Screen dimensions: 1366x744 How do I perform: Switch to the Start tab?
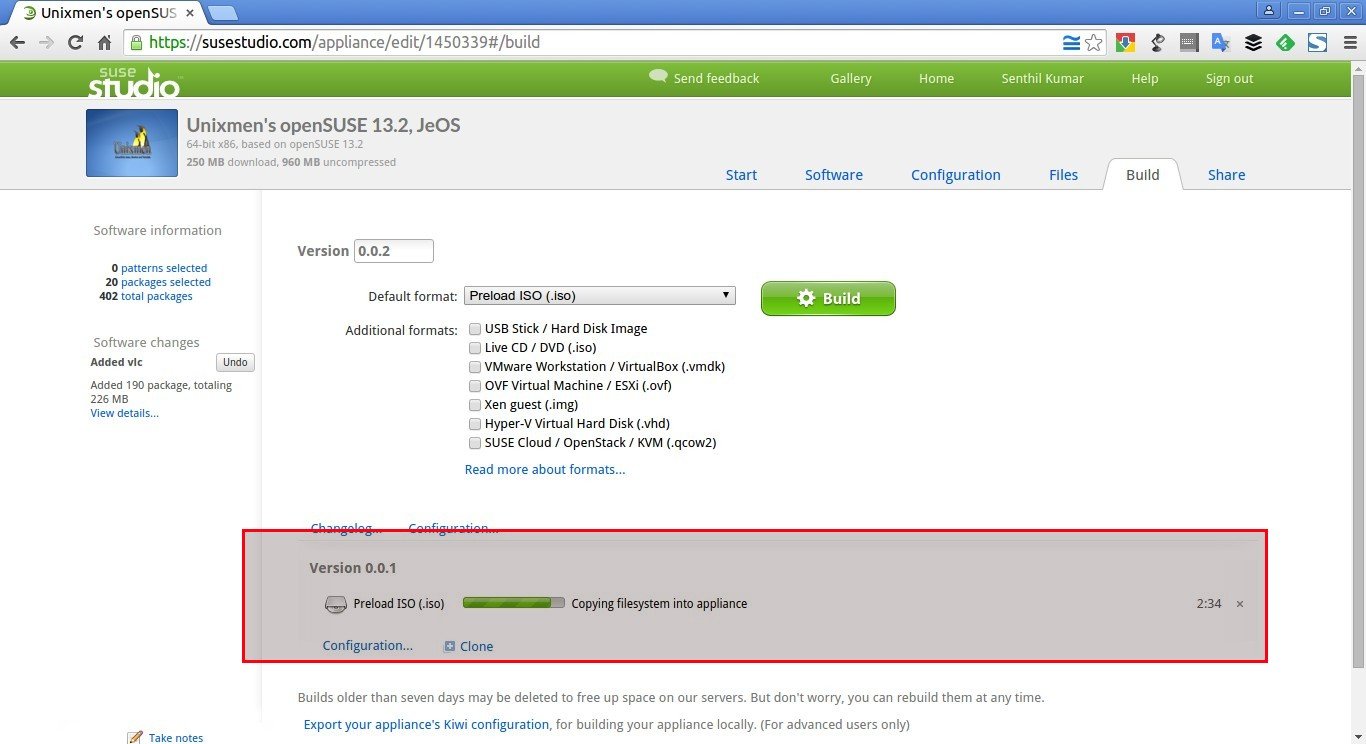(x=741, y=175)
